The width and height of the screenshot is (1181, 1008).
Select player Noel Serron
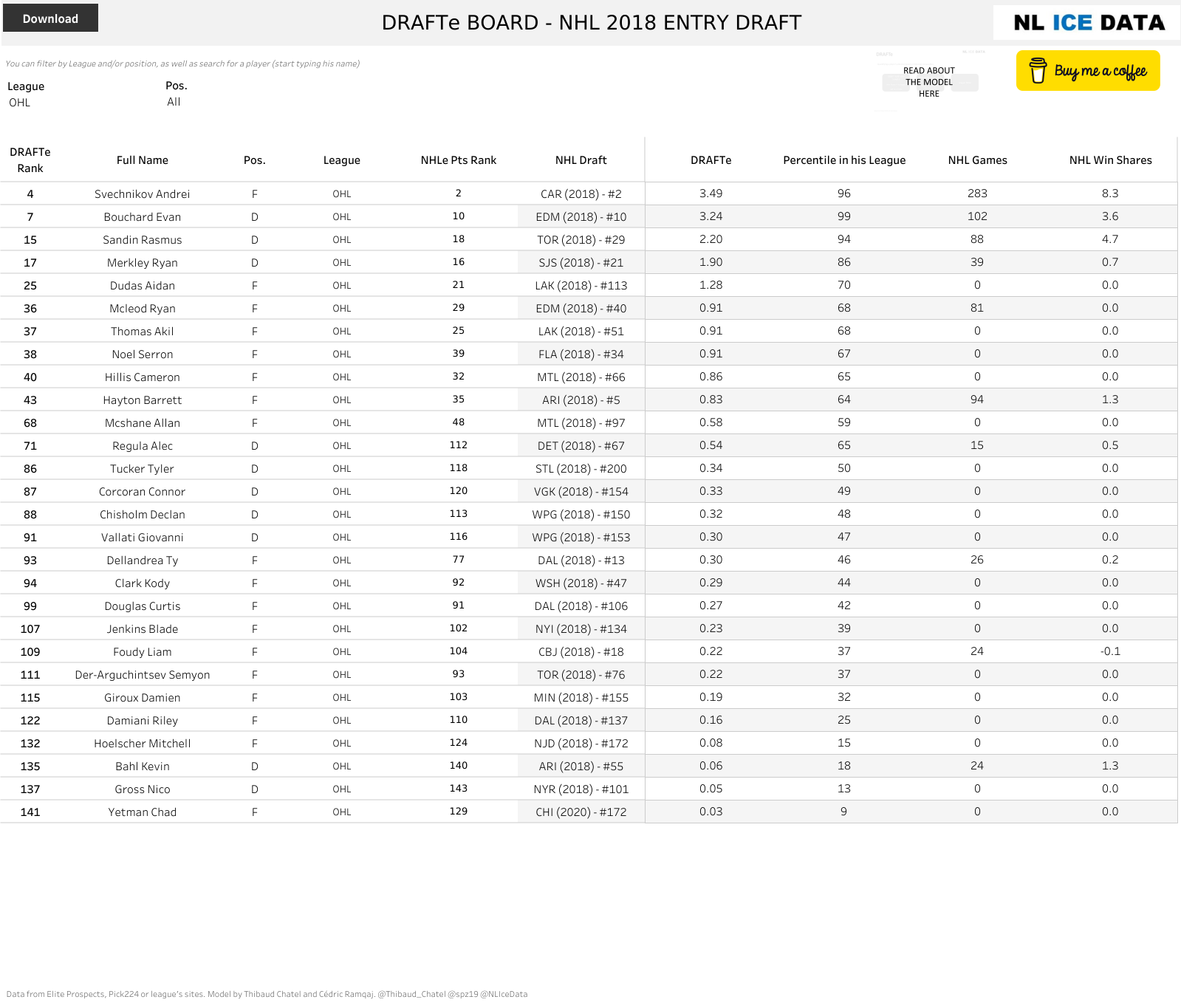[x=143, y=354]
